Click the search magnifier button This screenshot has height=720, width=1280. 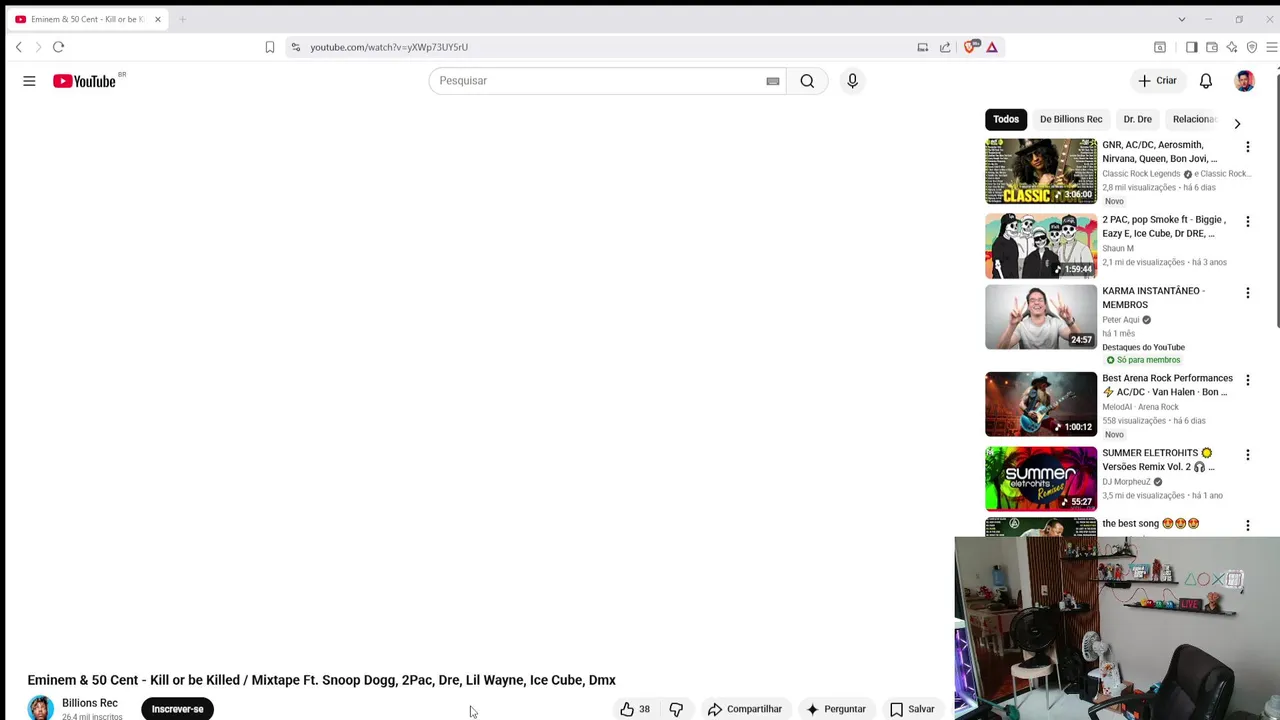[807, 81]
